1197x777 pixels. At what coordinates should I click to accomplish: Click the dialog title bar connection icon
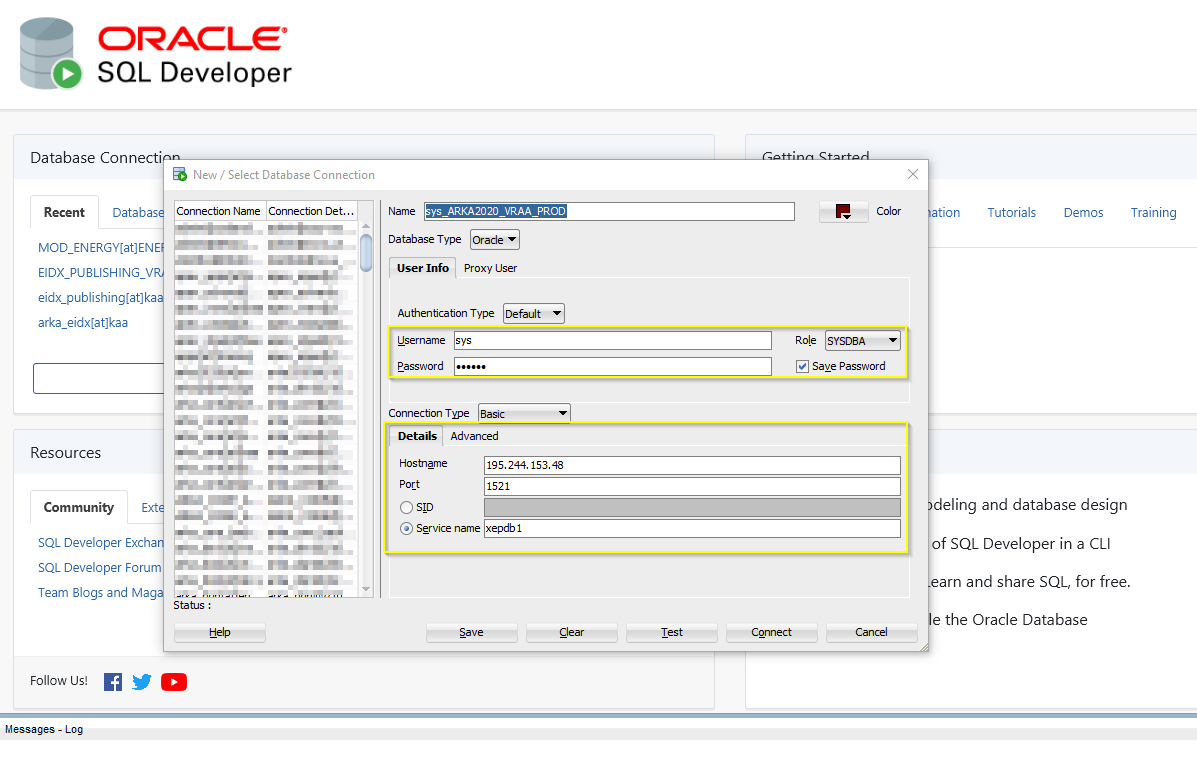(x=180, y=175)
